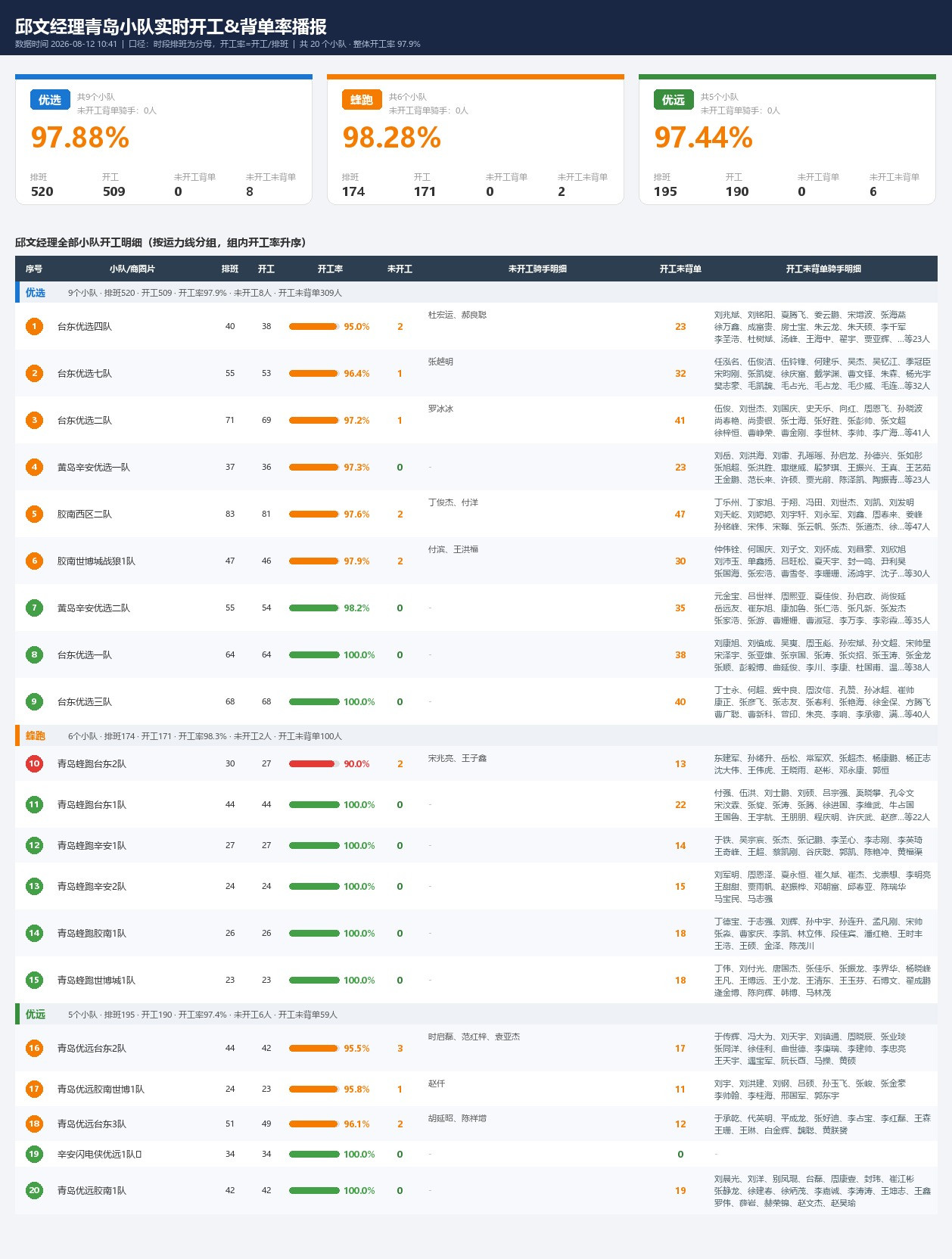Click 青岛优远胶南1队's 100.0% progress bar
The height and width of the screenshot is (1259, 952).
click(x=314, y=1191)
